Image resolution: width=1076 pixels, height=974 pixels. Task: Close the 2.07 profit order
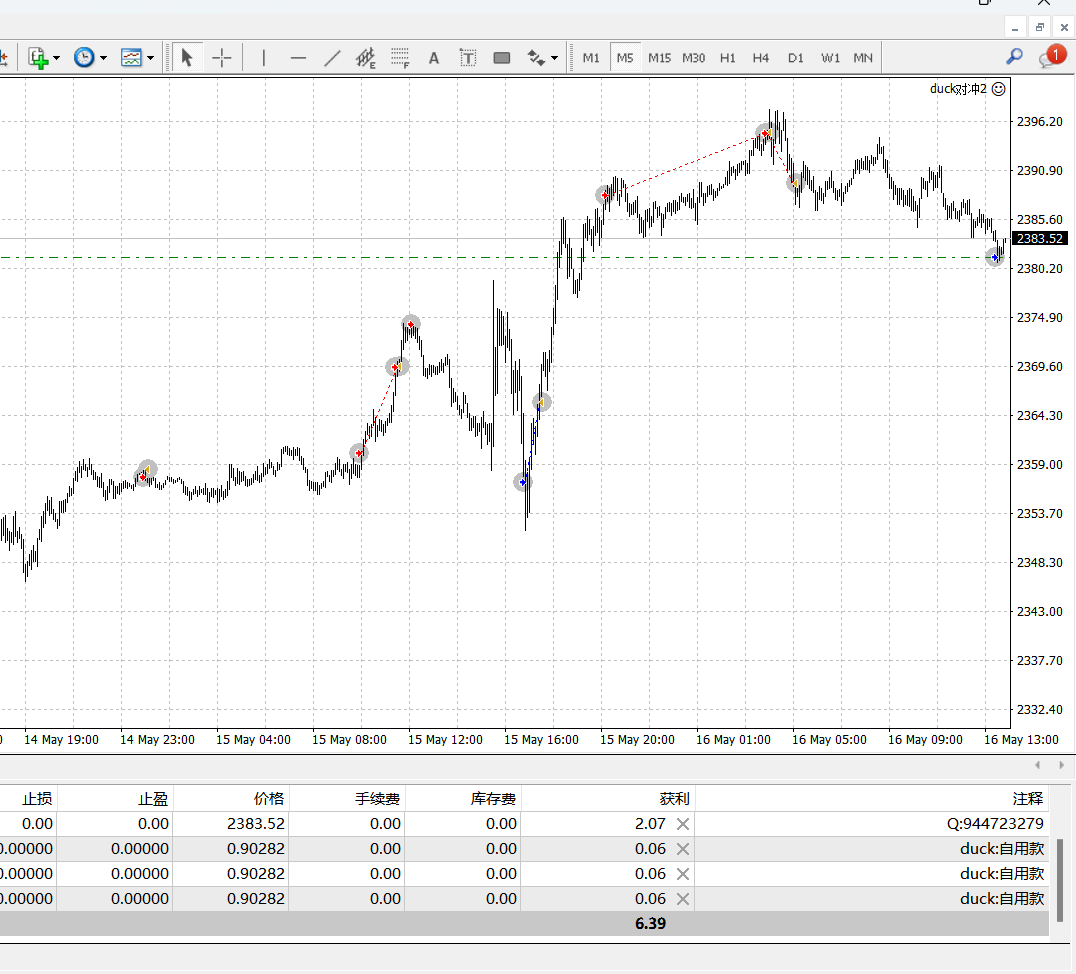pos(683,824)
